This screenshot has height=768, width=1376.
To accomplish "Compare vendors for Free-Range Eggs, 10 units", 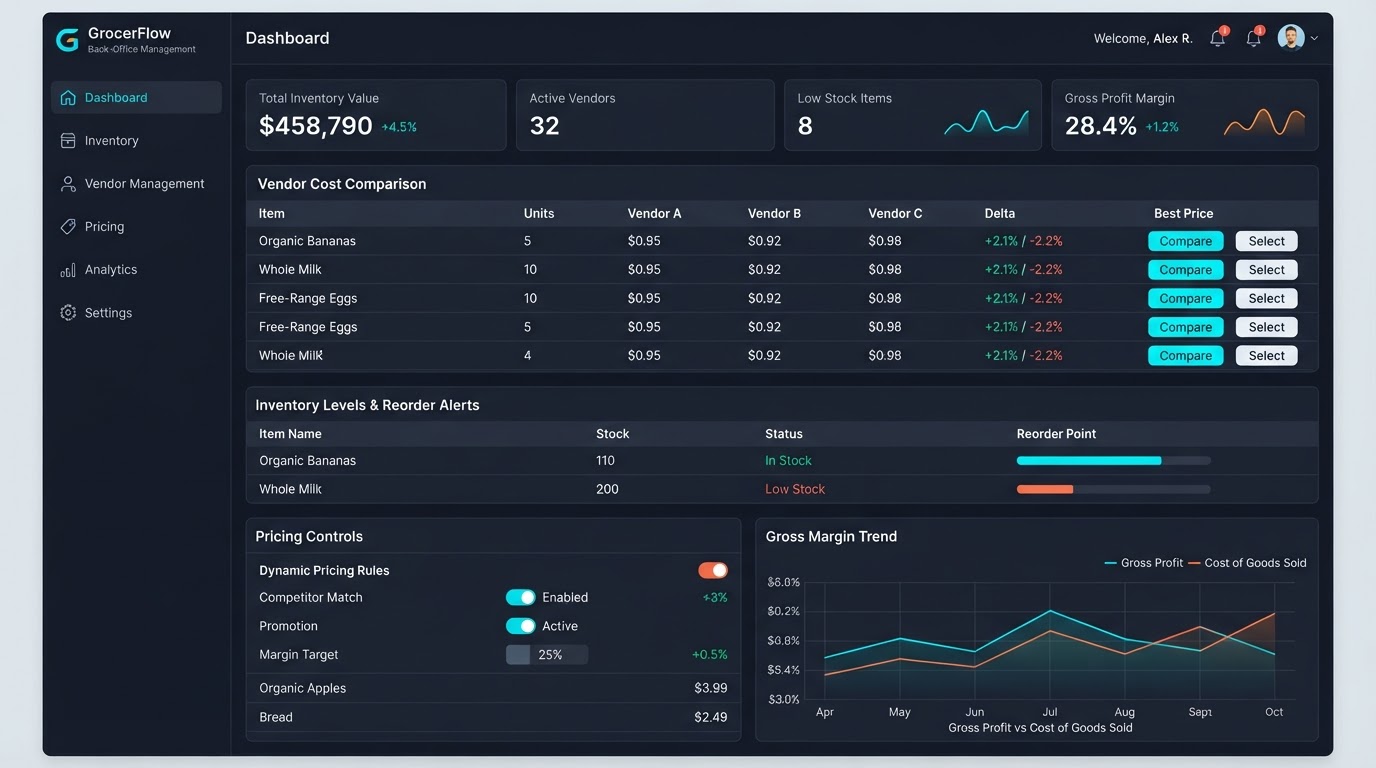I will coord(1186,298).
